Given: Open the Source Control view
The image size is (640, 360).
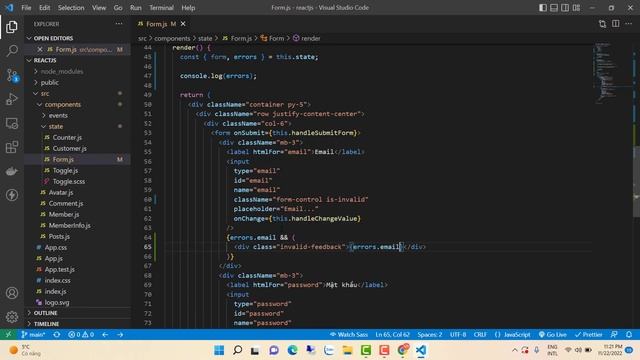Looking at the screenshot, I should (x=12, y=75).
